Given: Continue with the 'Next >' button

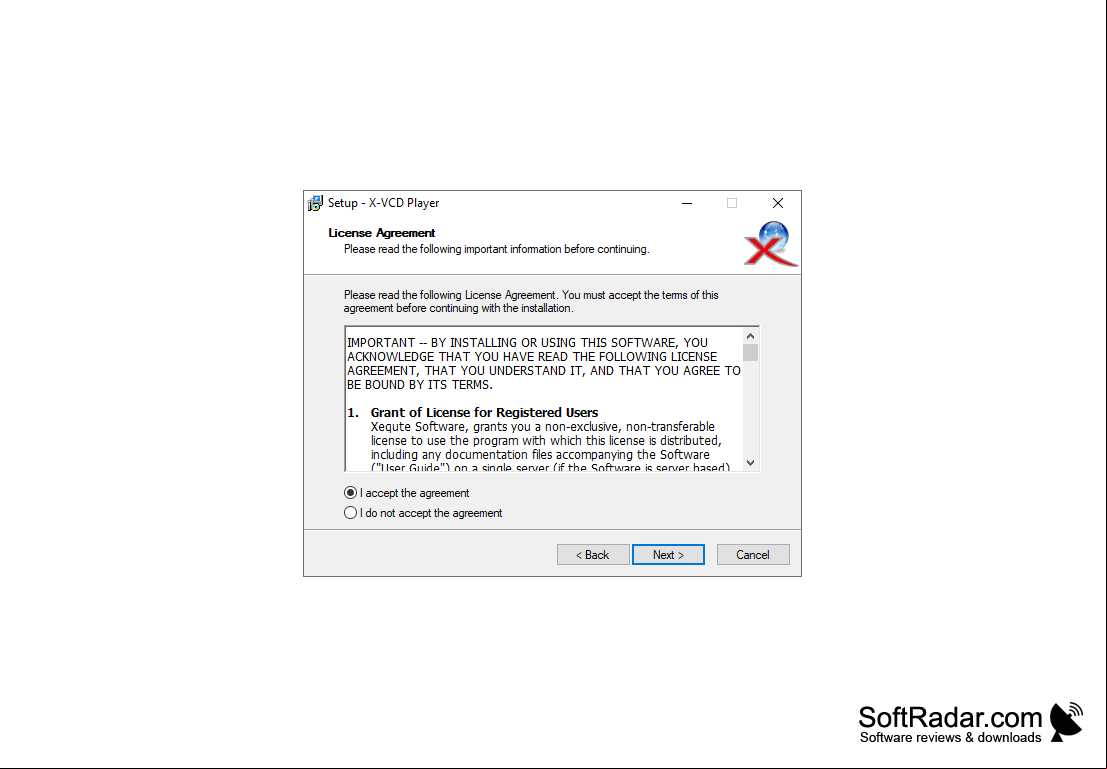Looking at the screenshot, I should 668,554.
